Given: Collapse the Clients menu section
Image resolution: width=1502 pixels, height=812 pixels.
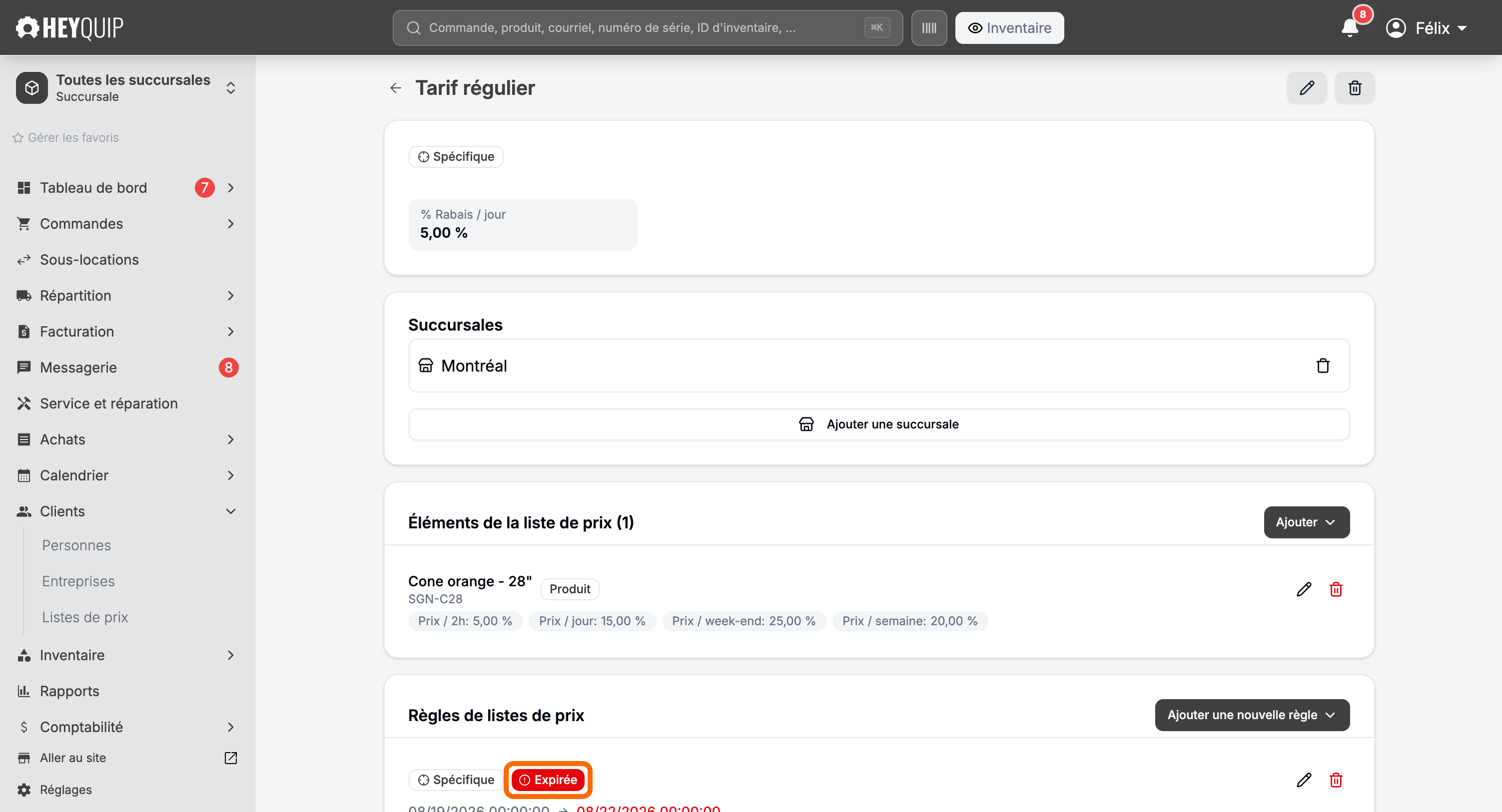Looking at the screenshot, I should [x=231, y=511].
